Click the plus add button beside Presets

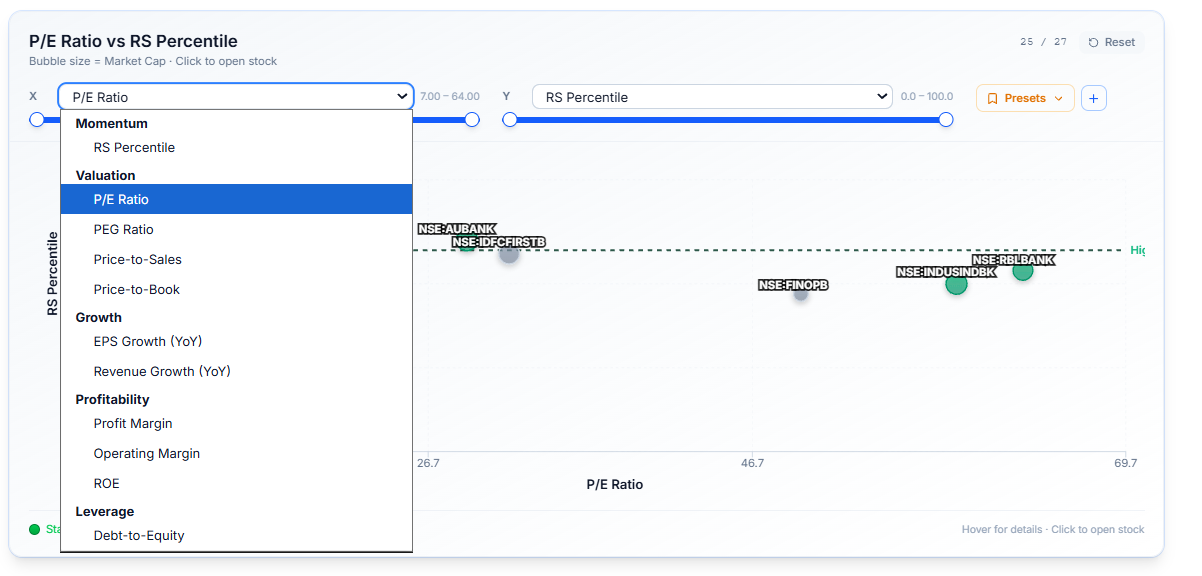(x=1094, y=98)
